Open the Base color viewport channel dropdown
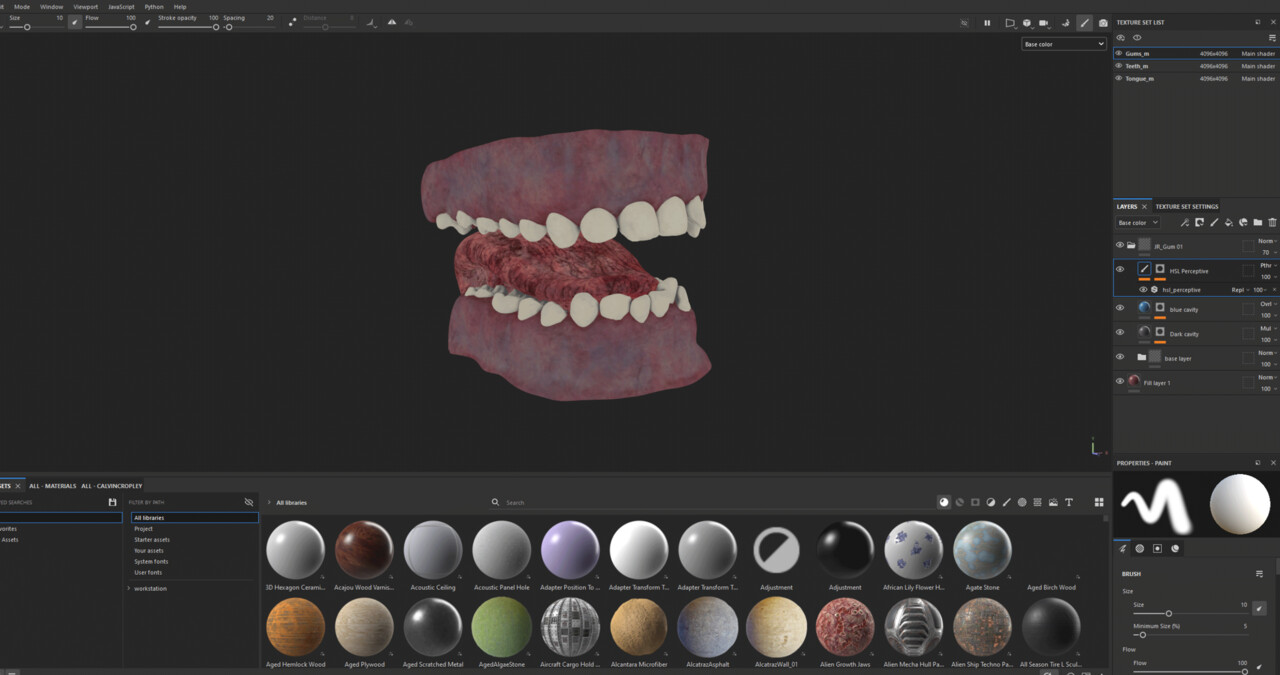The height and width of the screenshot is (675, 1280). (x=1063, y=44)
